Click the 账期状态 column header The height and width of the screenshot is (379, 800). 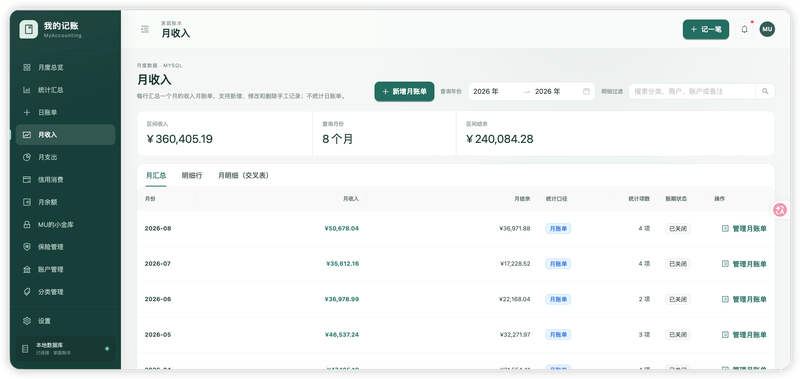676,199
